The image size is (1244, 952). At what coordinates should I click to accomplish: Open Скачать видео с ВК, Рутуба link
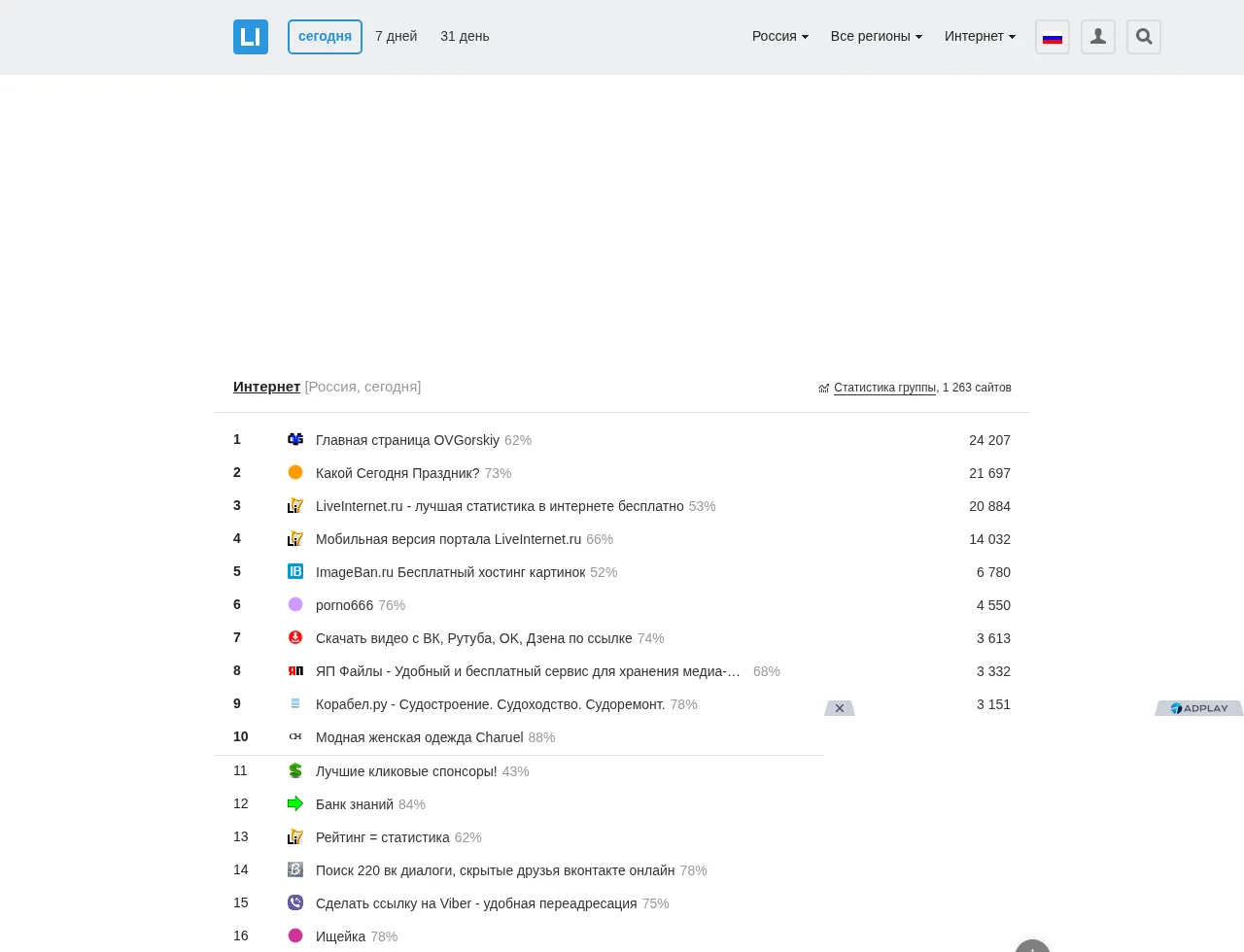[474, 638]
